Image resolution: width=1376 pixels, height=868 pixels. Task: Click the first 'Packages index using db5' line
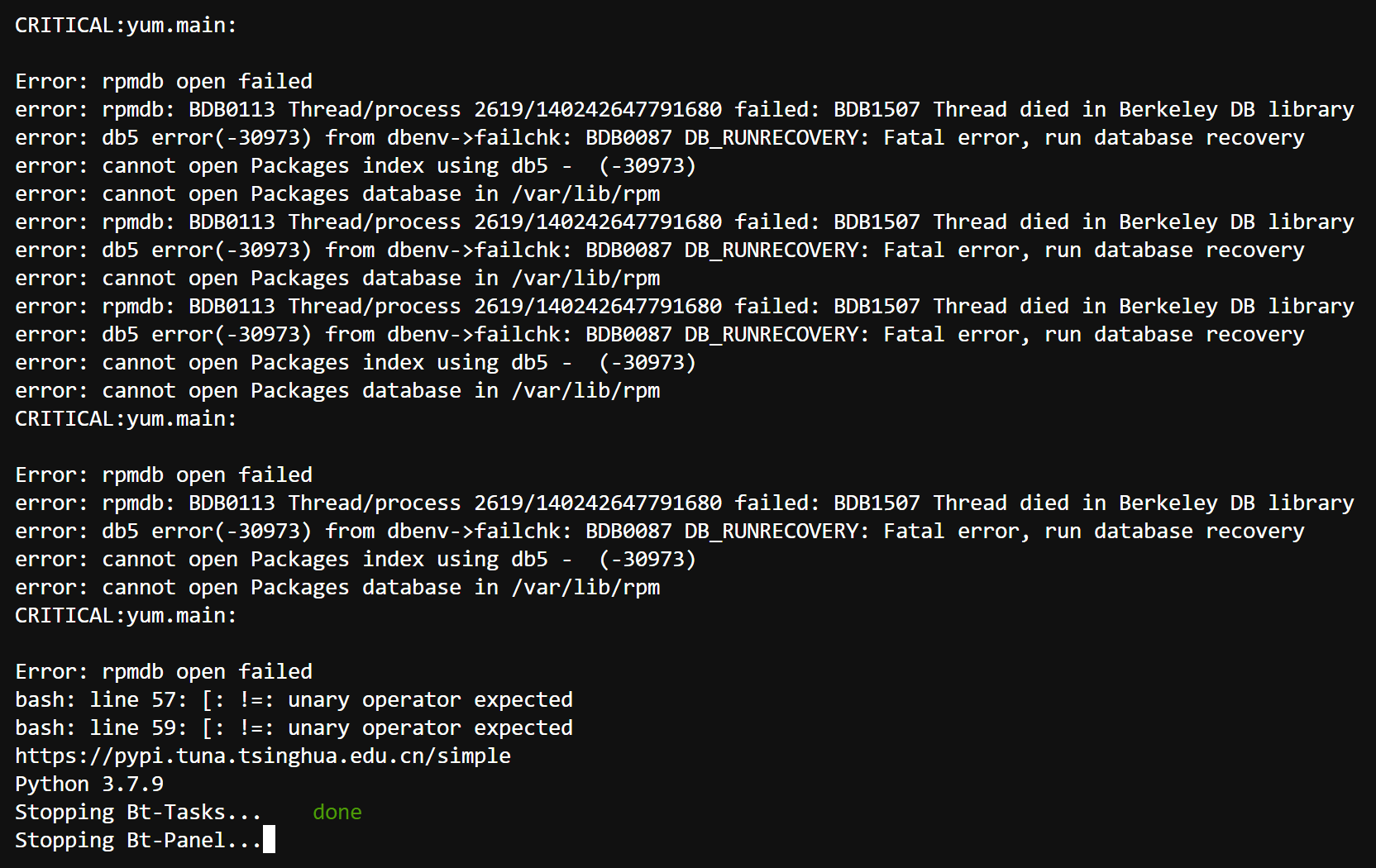click(x=356, y=166)
